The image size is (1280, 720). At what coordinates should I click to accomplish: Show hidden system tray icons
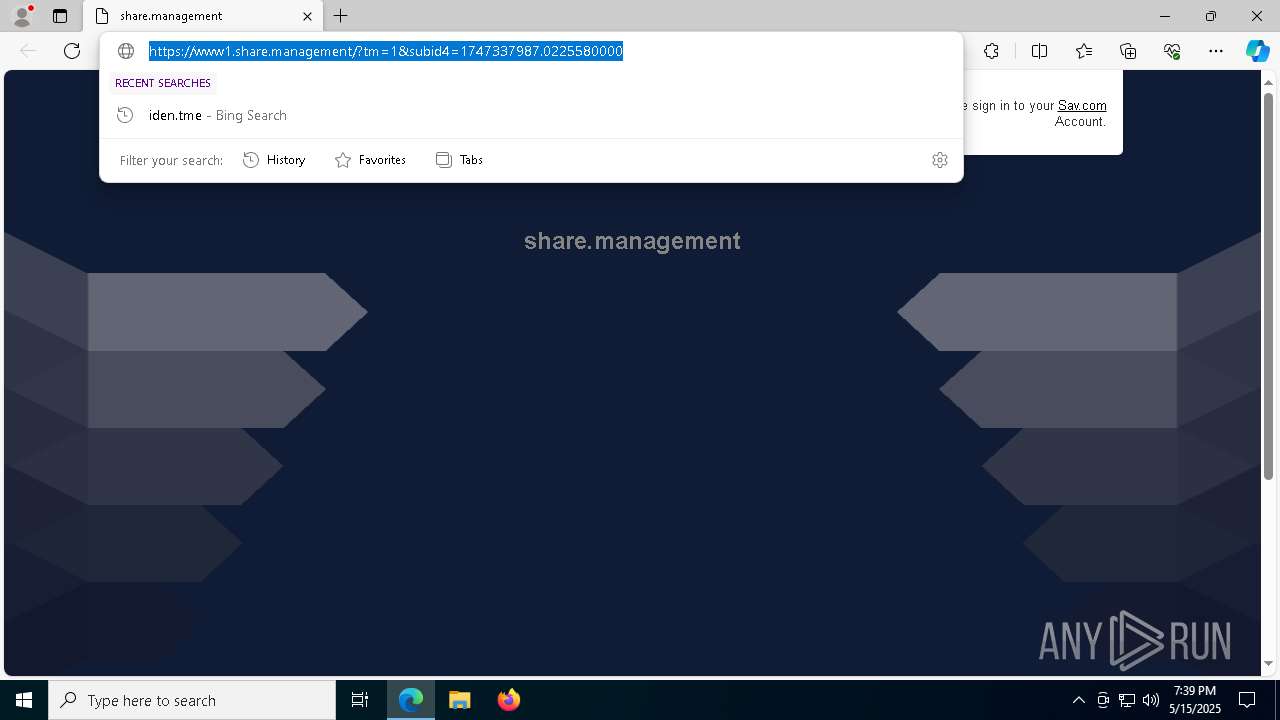pos(1078,700)
